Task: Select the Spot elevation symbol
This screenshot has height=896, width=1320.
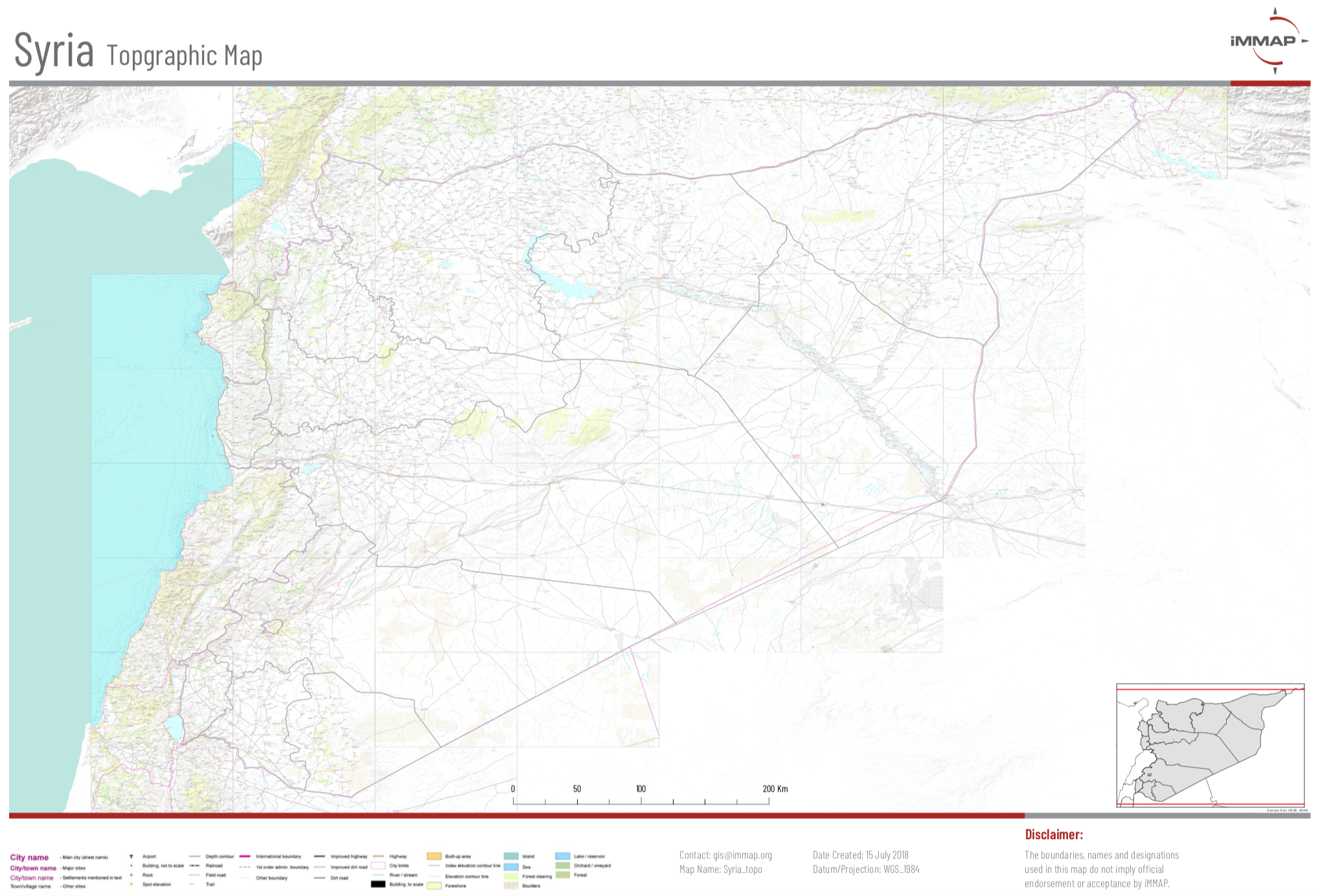Action: click(131, 884)
